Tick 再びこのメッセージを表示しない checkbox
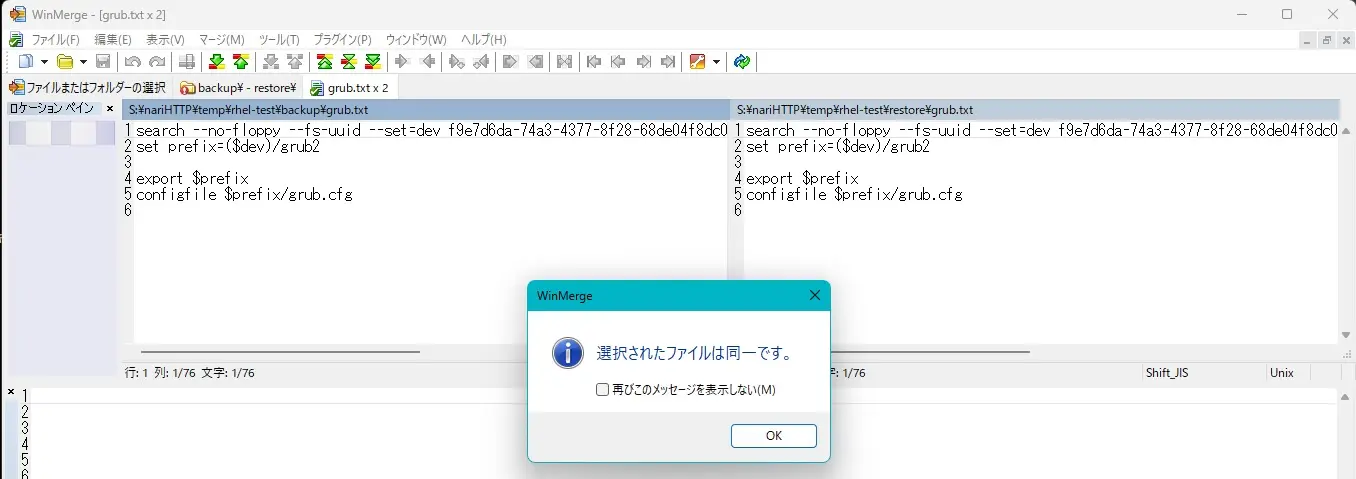Viewport: 1356px width, 479px height. (602, 389)
